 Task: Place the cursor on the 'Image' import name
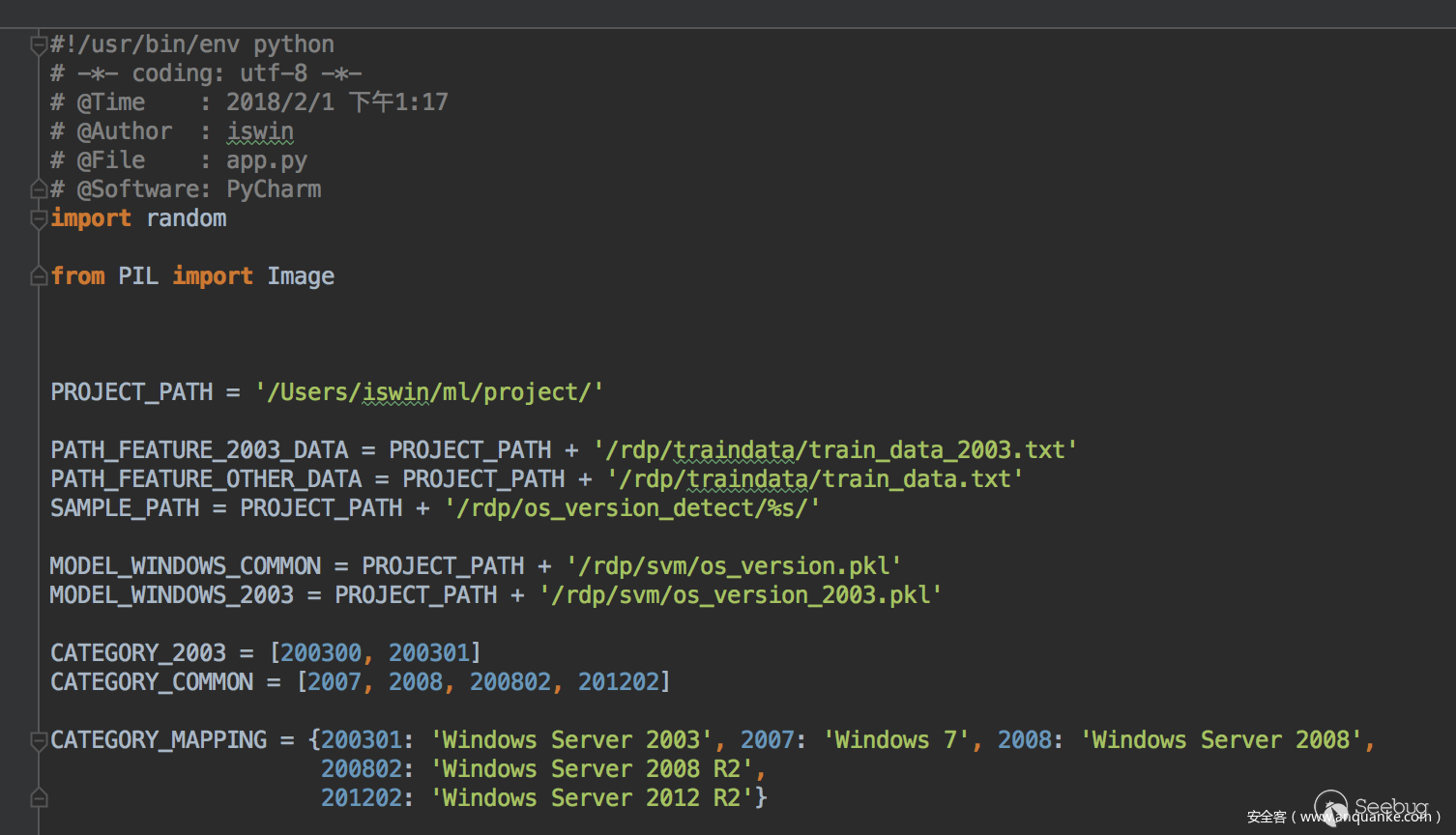(301, 276)
